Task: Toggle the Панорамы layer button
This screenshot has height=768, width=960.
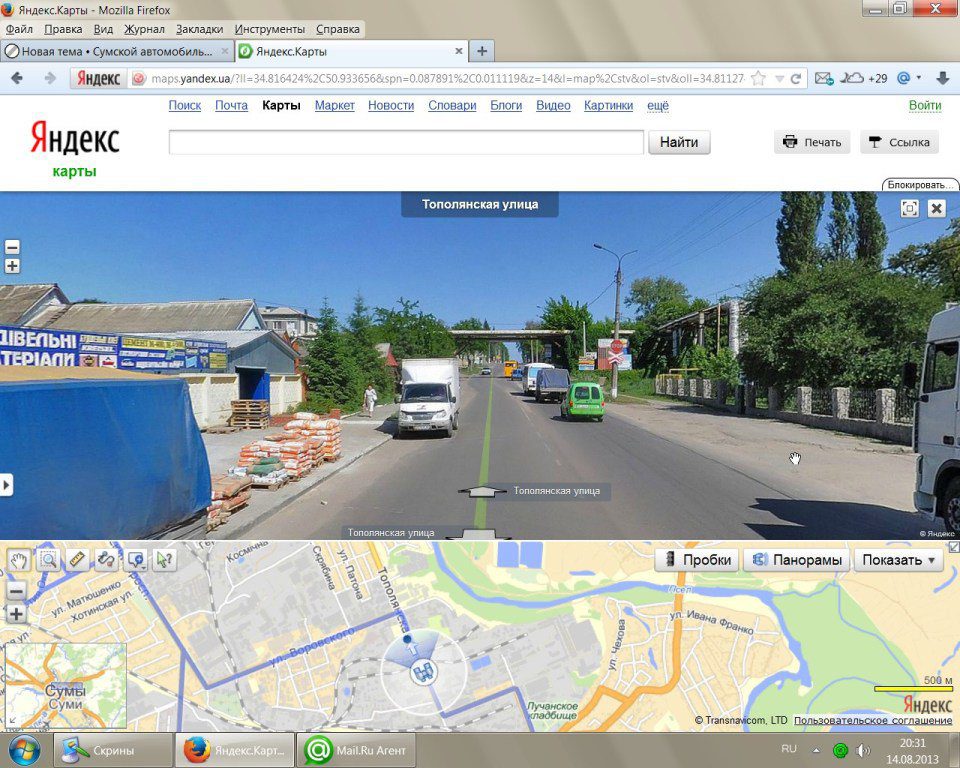Action: click(x=797, y=560)
